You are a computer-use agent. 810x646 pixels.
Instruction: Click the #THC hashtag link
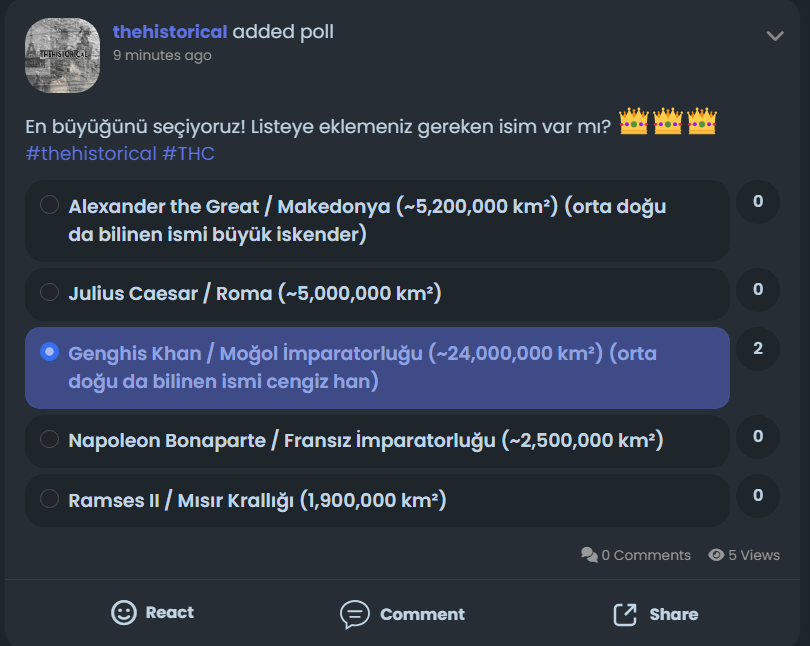tap(189, 154)
